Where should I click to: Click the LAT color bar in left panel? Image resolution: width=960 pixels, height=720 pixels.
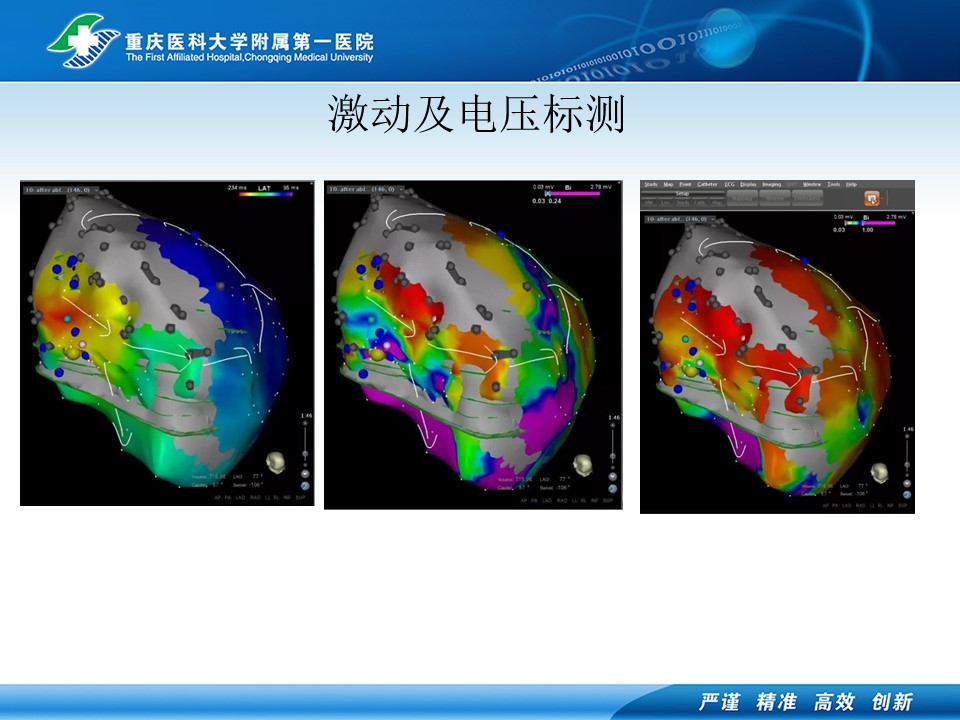(266, 195)
